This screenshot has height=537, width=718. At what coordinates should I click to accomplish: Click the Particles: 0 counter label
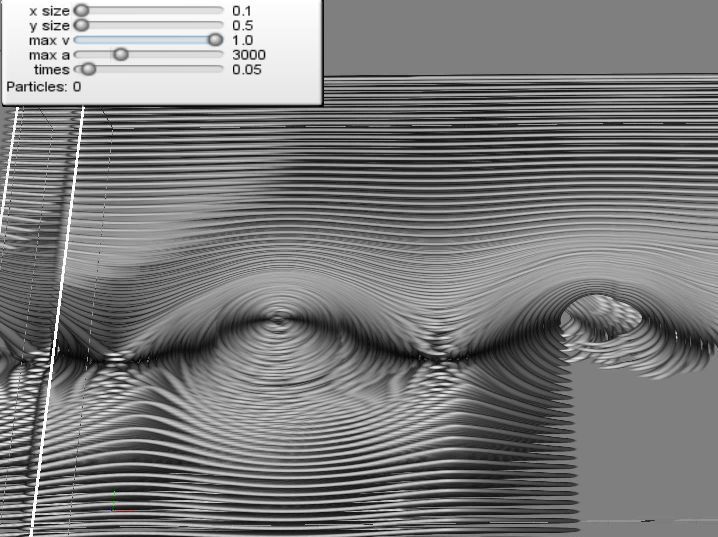(x=43, y=87)
